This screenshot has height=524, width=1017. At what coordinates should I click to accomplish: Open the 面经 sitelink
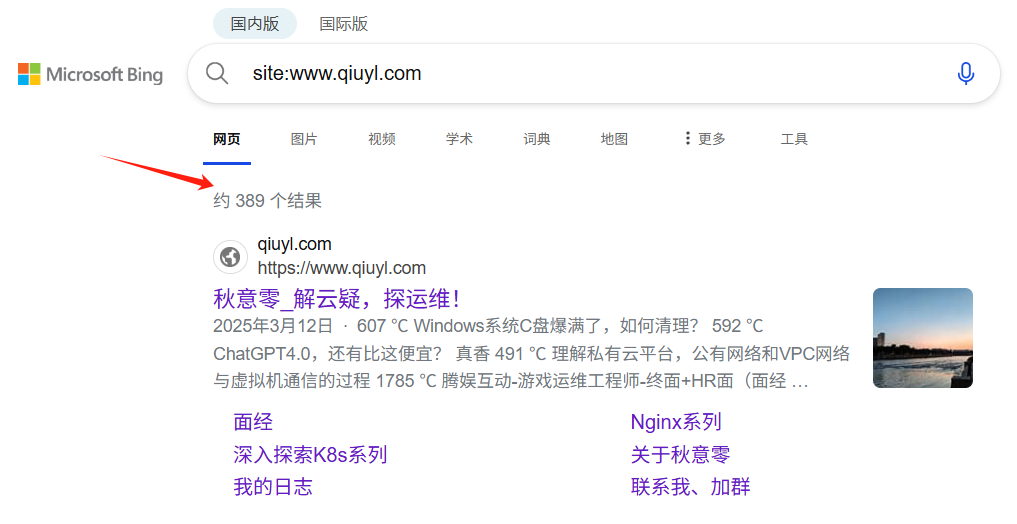pyautogui.click(x=253, y=422)
